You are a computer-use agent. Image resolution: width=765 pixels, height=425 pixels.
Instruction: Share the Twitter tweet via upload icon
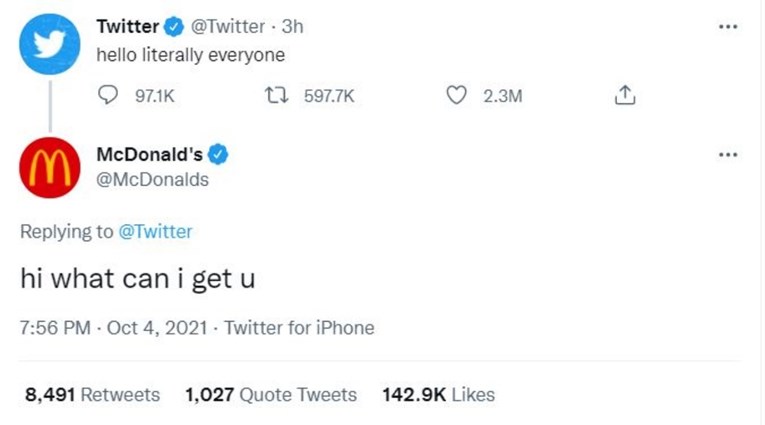(x=624, y=96)
